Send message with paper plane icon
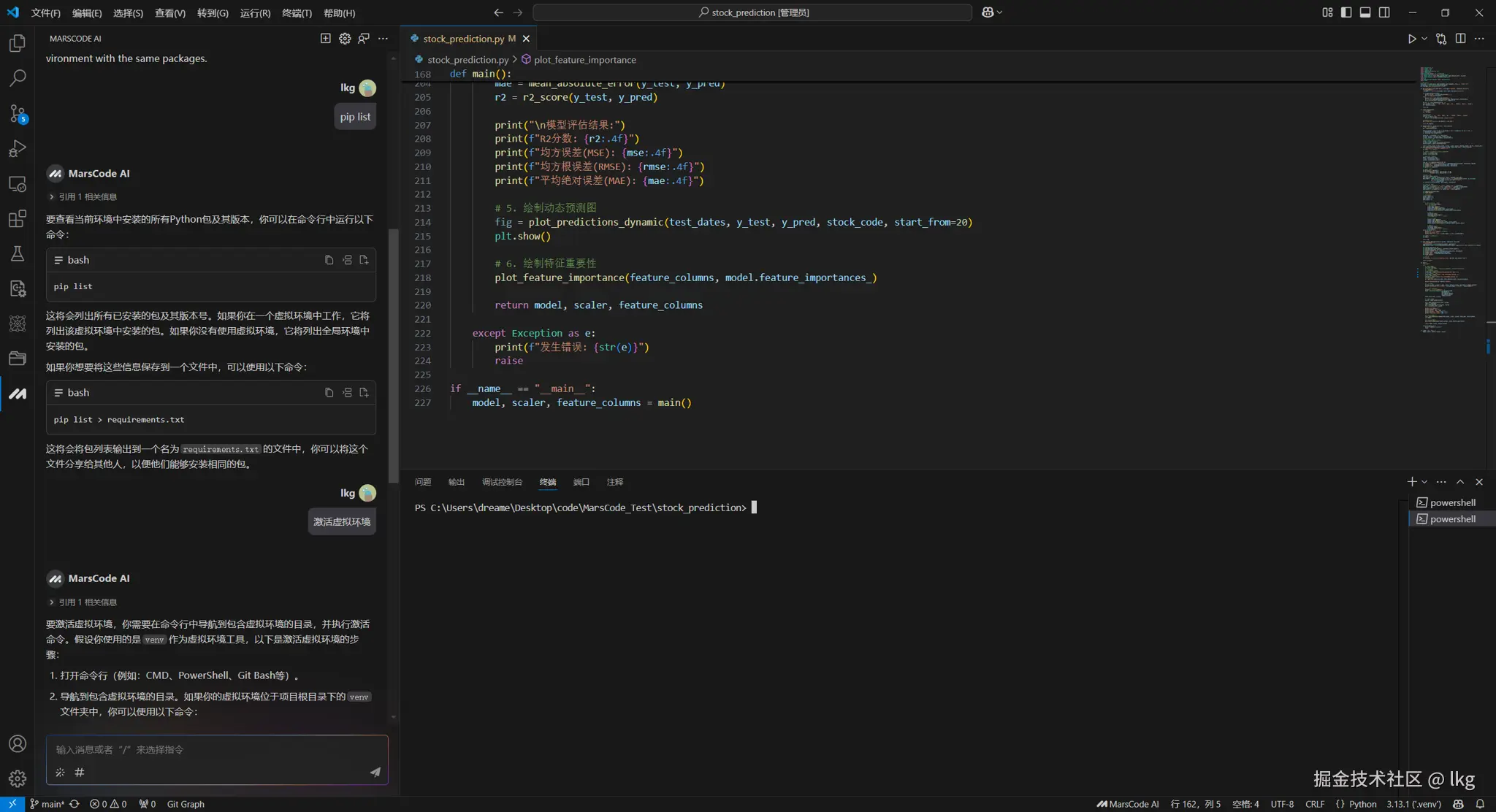This screenshot has height=812, width=1496. [x=375, y=772]
